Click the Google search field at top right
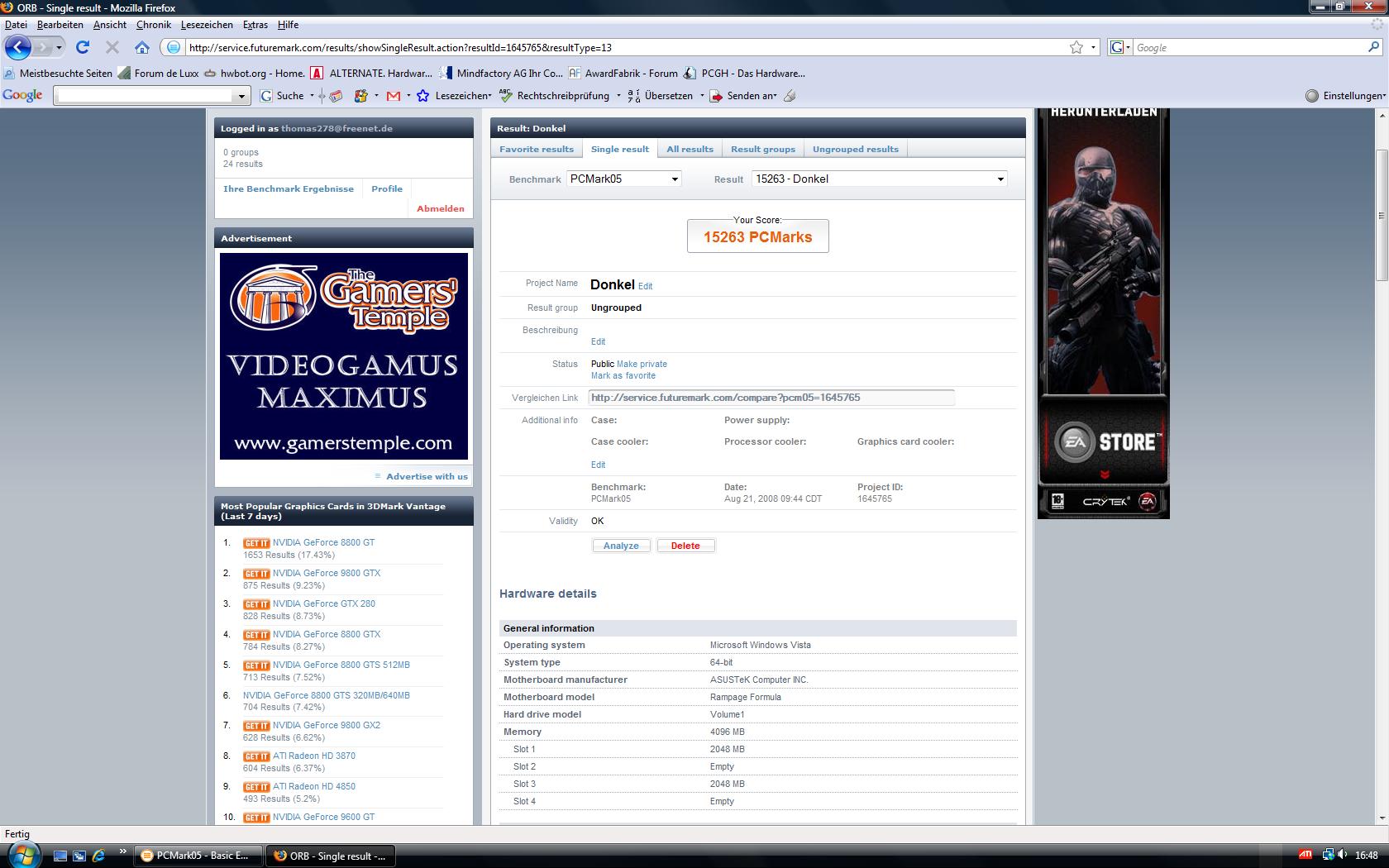The height and width of the screenshot is (868, 1389). point(1248,47)
